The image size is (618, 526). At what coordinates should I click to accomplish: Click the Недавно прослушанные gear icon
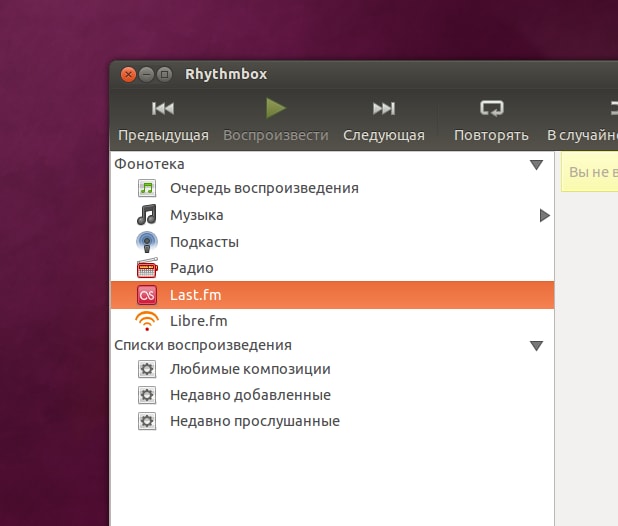pos(147,421)
